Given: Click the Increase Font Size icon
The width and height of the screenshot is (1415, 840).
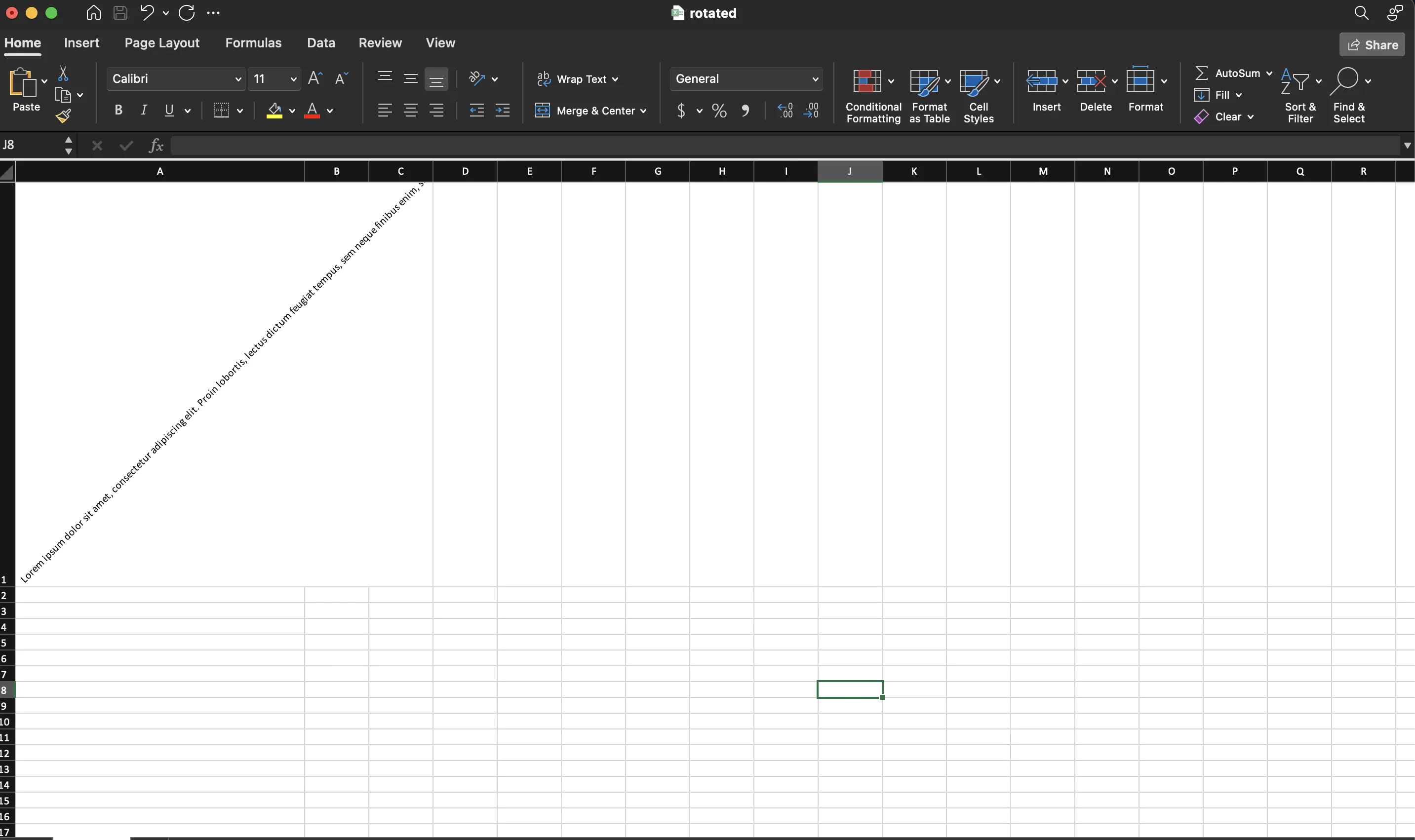Looking at the screenshot, I should click(x=315, y=78).
